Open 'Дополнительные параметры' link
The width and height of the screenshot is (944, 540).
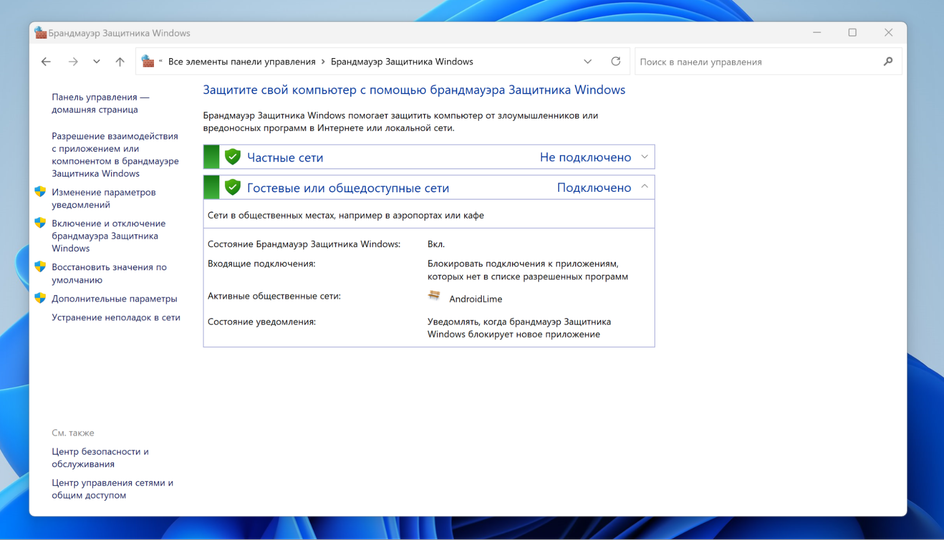point(114,299)
